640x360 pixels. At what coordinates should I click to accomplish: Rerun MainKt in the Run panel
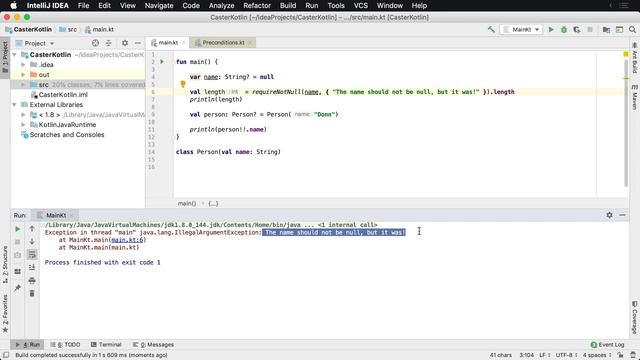(x=18, y=229)
